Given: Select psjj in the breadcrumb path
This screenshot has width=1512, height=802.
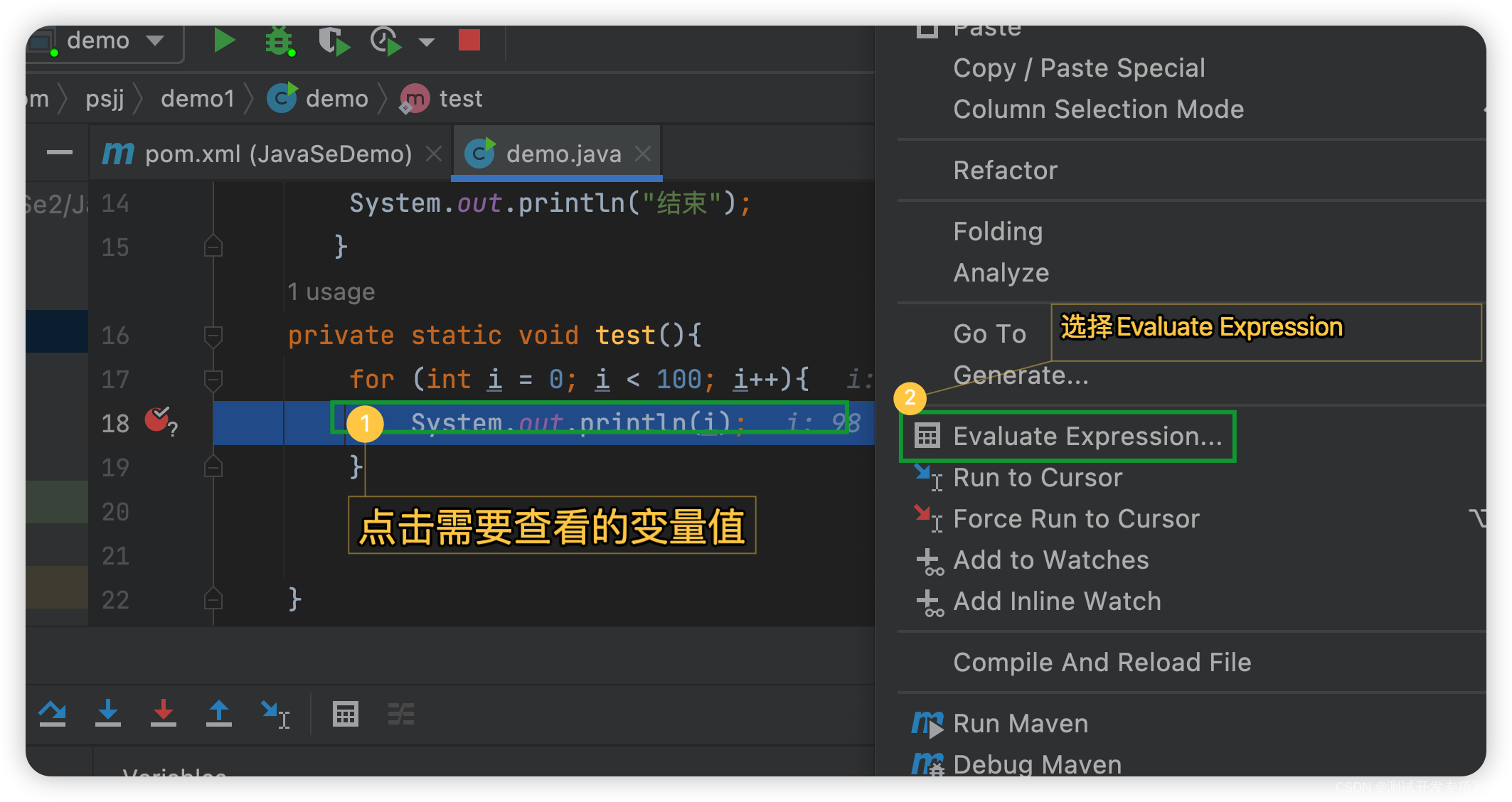Looking at the screenshot, I should click(x=105, y=98).
